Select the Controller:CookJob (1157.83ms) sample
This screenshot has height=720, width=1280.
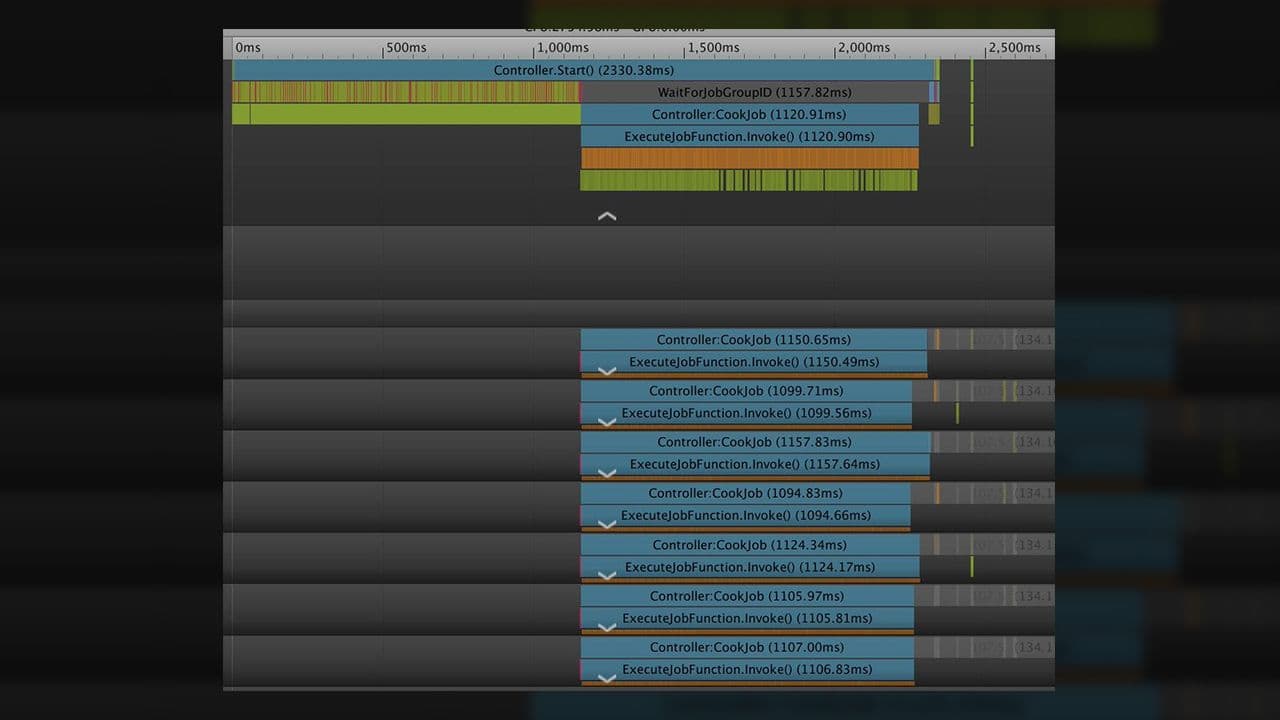[754, 442]
